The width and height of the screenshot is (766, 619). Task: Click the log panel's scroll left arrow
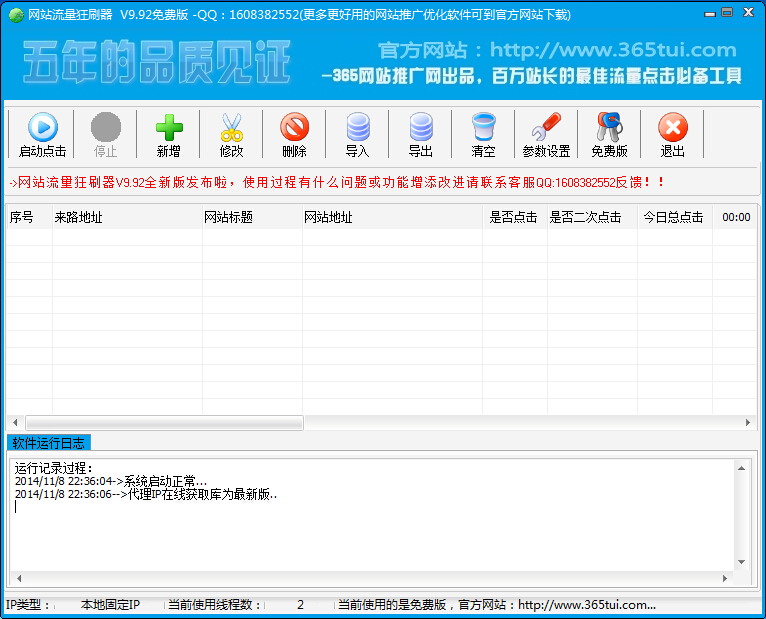pos(19,578)
